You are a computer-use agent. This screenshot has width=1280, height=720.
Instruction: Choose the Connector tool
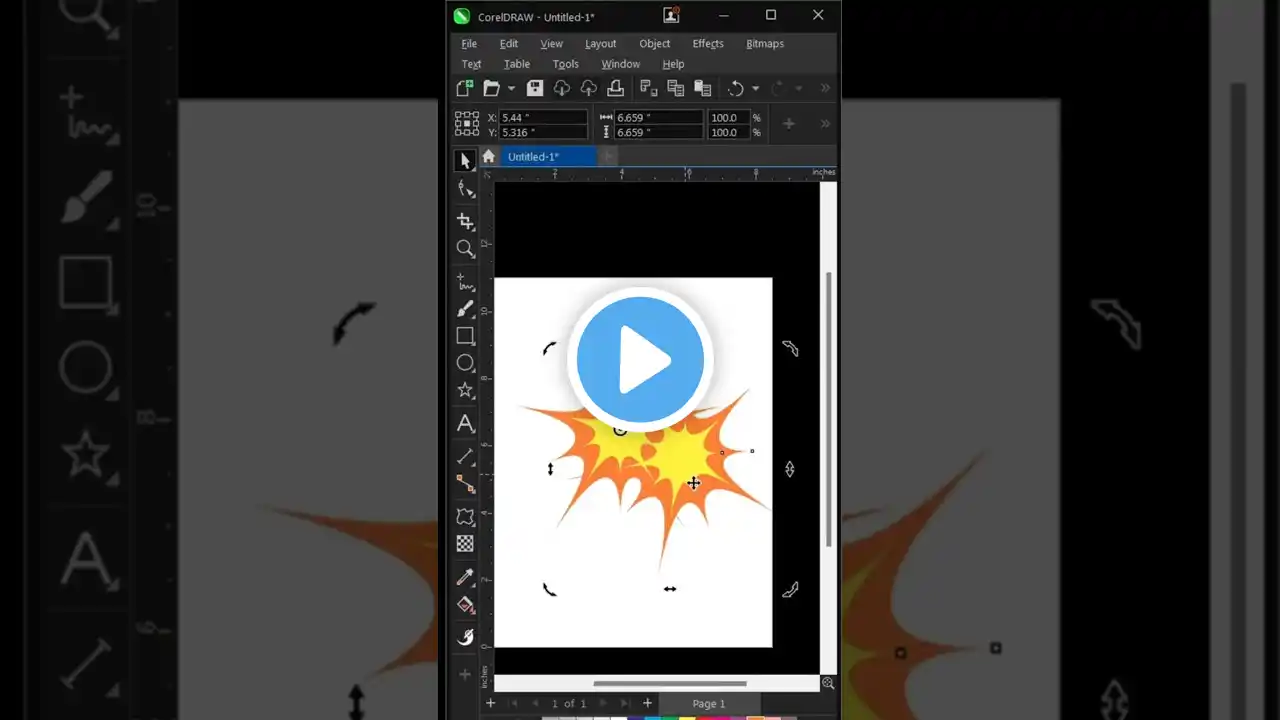pos(465,483)
